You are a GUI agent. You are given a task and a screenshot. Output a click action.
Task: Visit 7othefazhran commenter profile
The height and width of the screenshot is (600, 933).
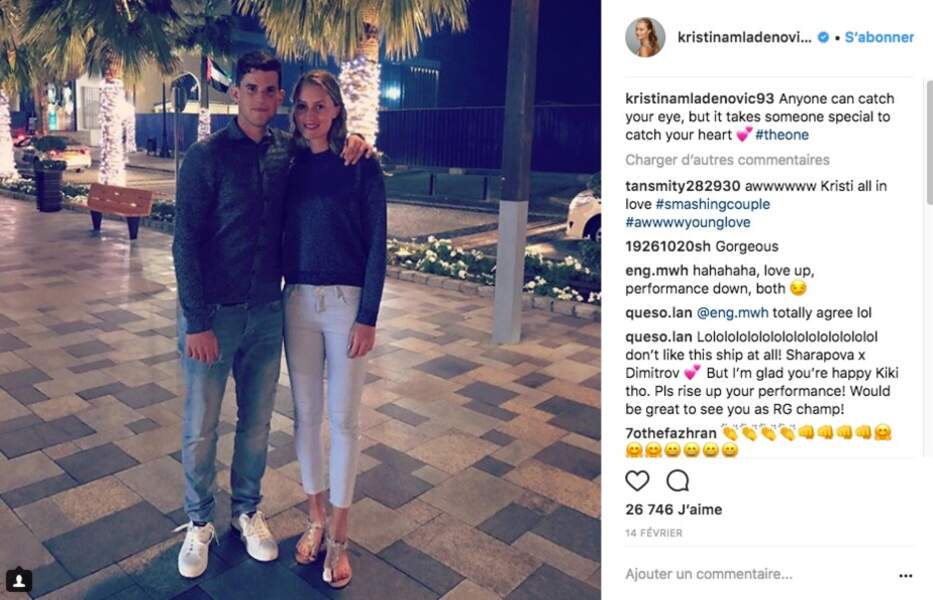click(x=671, y=433)
